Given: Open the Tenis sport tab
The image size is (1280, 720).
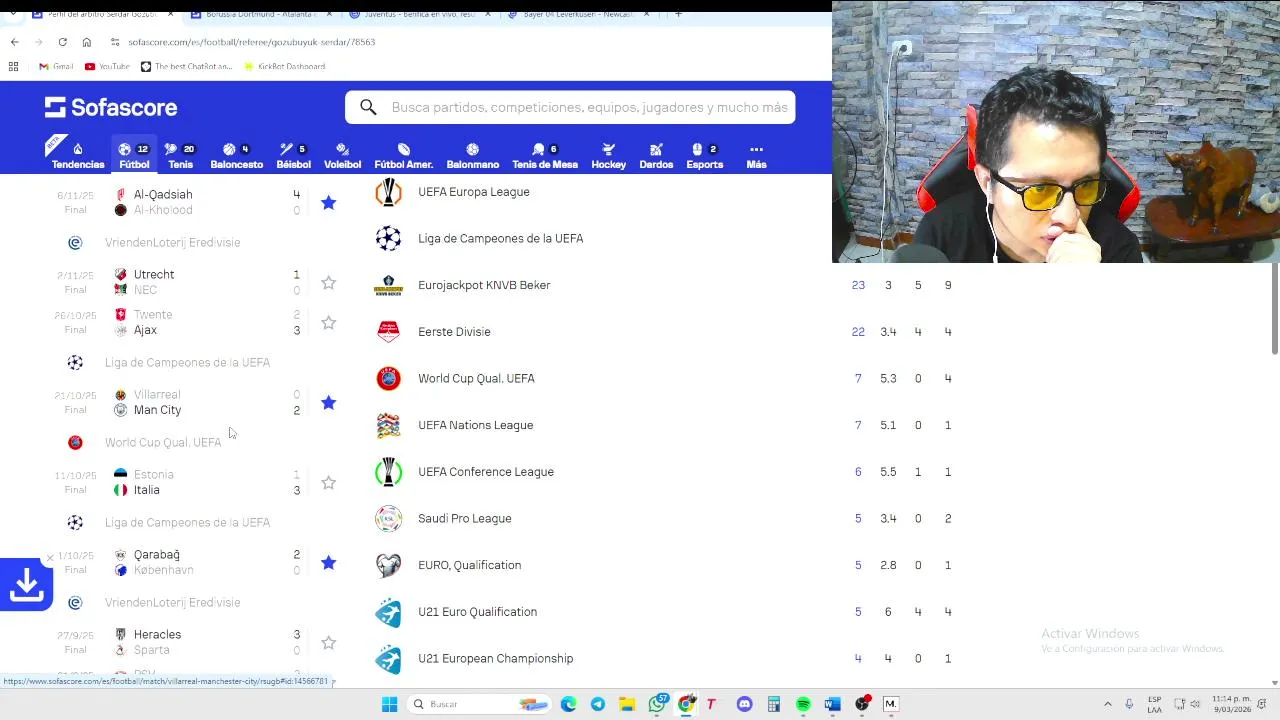Looking at the screenshot, I should pyautogui.click(x=180, y=155).
